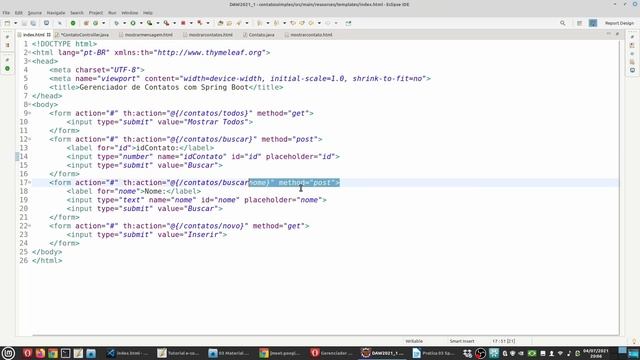Click the Open Task folder toolbar icon
This screenshot has height=360, width=640.
tap(229, 23)
